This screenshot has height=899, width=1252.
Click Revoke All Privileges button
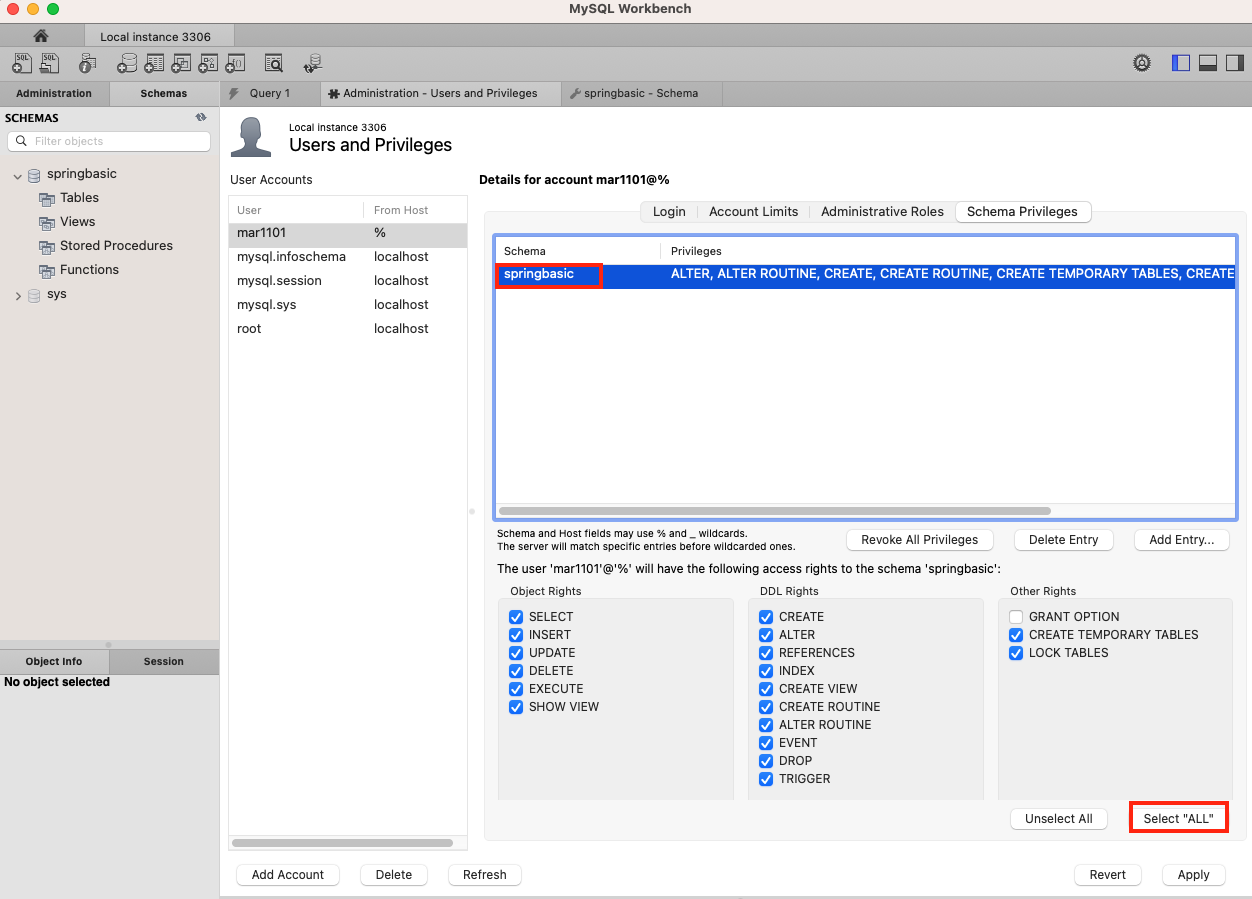(920, 540)
